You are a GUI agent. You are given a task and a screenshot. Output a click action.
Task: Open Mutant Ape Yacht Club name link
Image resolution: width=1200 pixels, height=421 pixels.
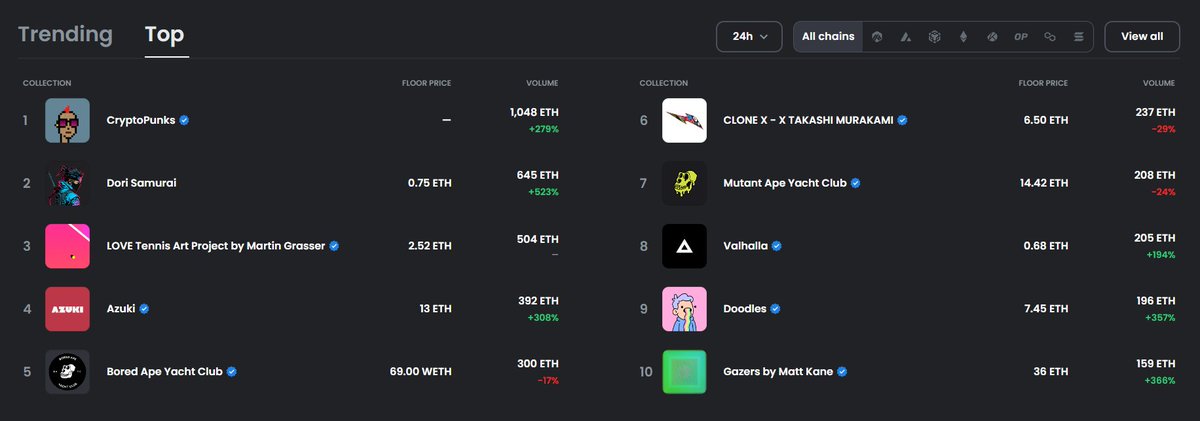tap(785, 183)
